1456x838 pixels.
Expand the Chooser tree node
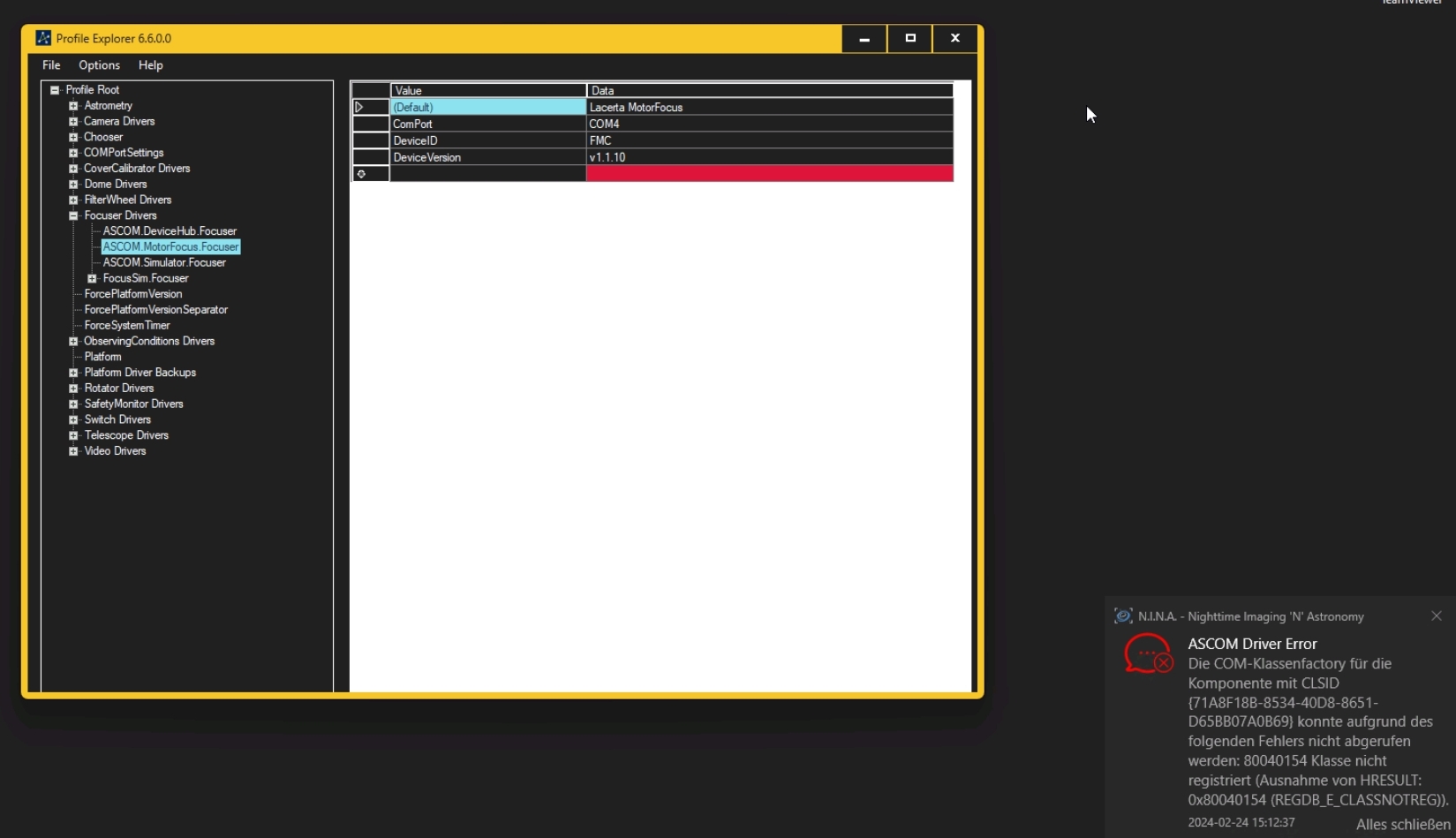click(73, 138)
